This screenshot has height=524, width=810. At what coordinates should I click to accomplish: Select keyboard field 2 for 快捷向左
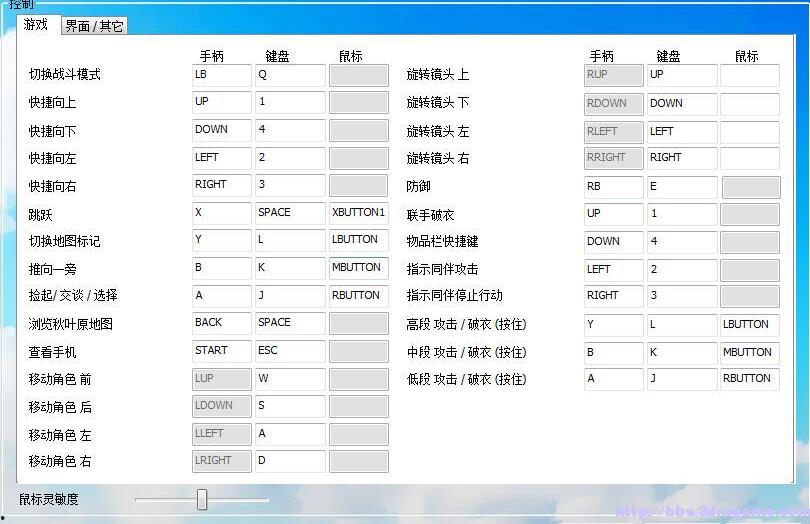click(x=290, y=158)
